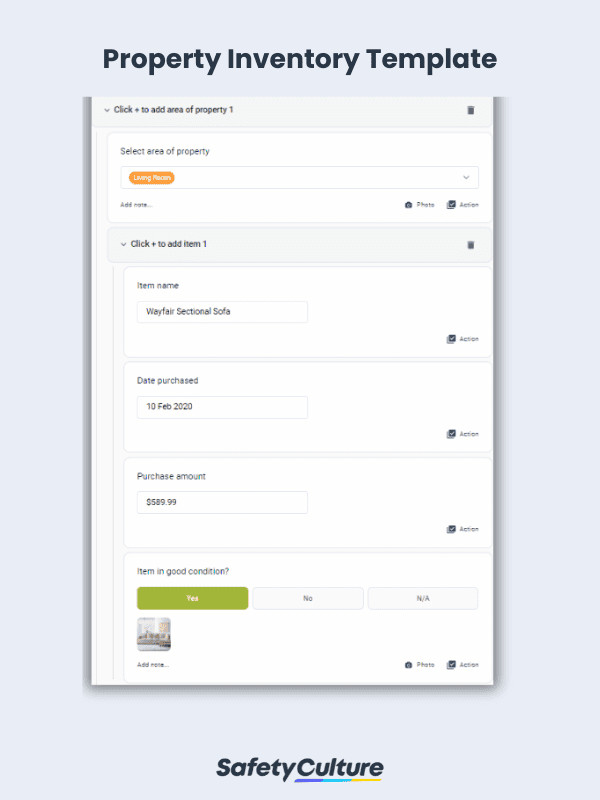Choose 'No' for item condition
Viewport: 600px width, 800px height.
(307, 597)
